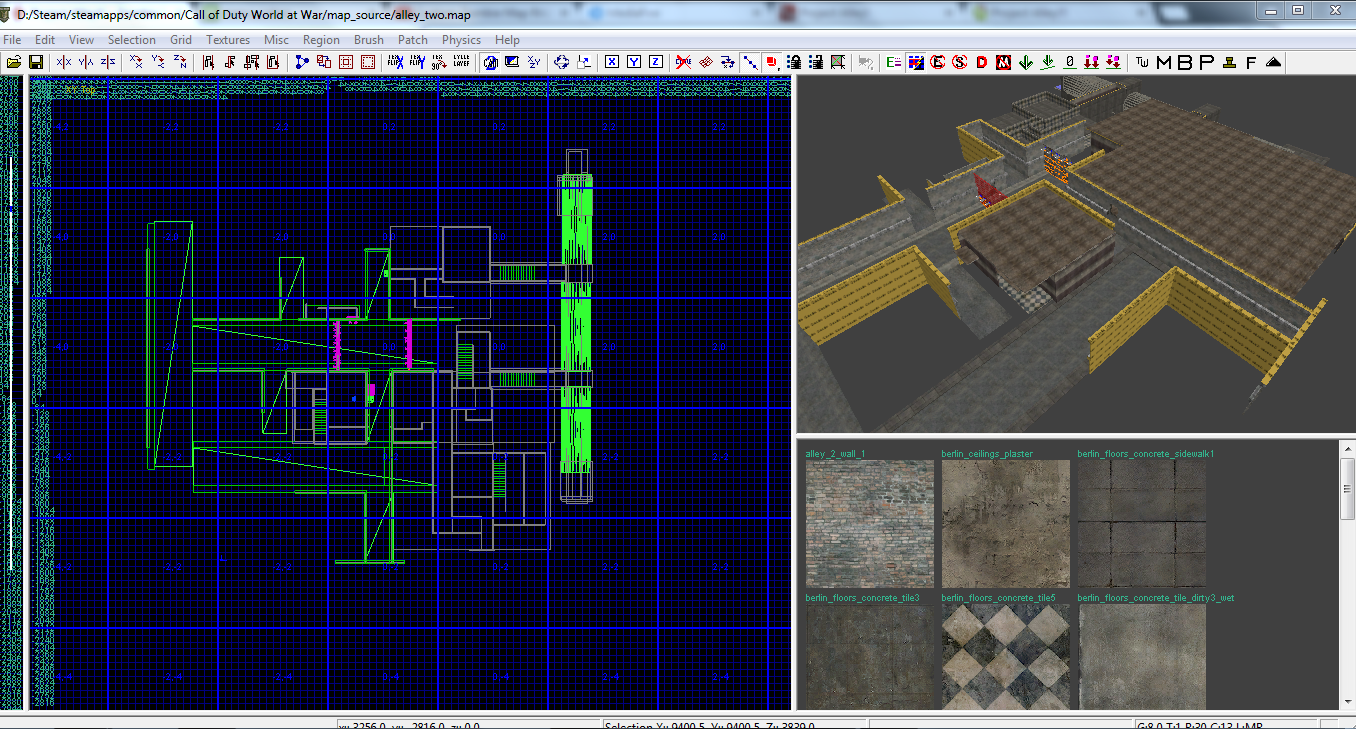Toggle the boxed Y axis lock button
The width and height of the screenshot is (1356, 729).
[633, 62]
